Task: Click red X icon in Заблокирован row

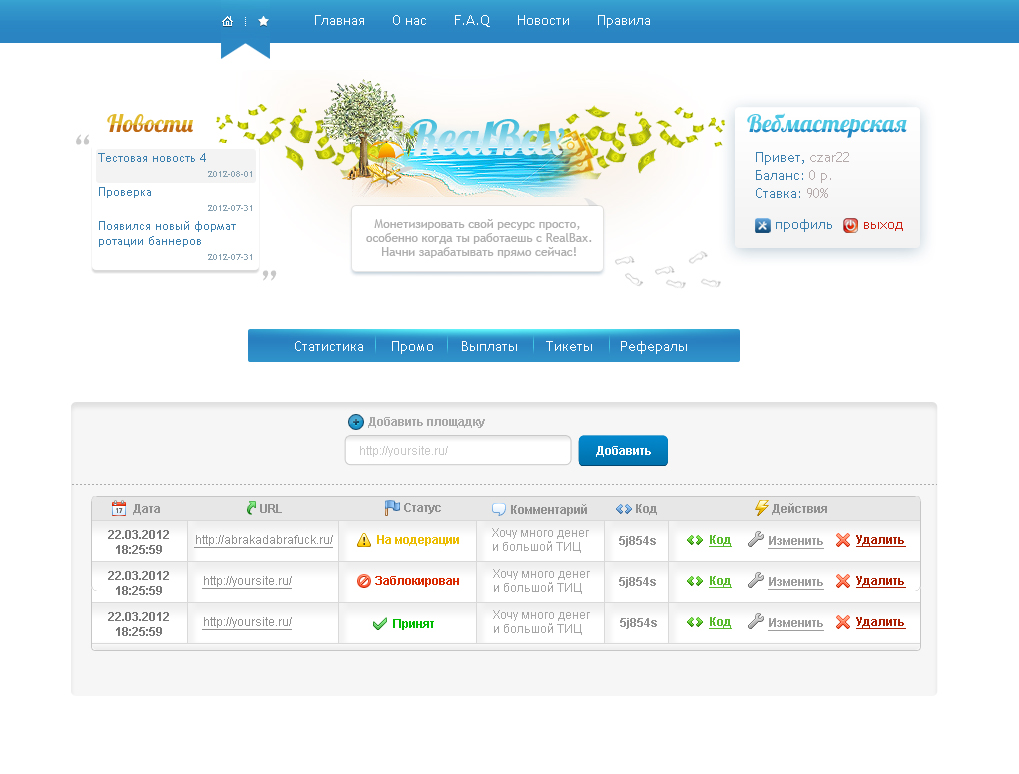Action: (x=843, y=581)
